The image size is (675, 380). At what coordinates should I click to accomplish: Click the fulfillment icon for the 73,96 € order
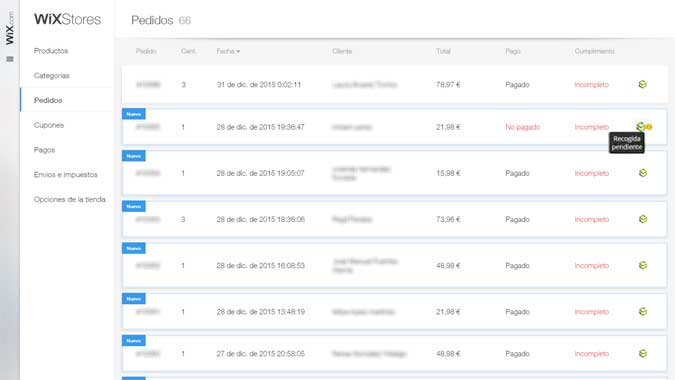pos(643,219)
